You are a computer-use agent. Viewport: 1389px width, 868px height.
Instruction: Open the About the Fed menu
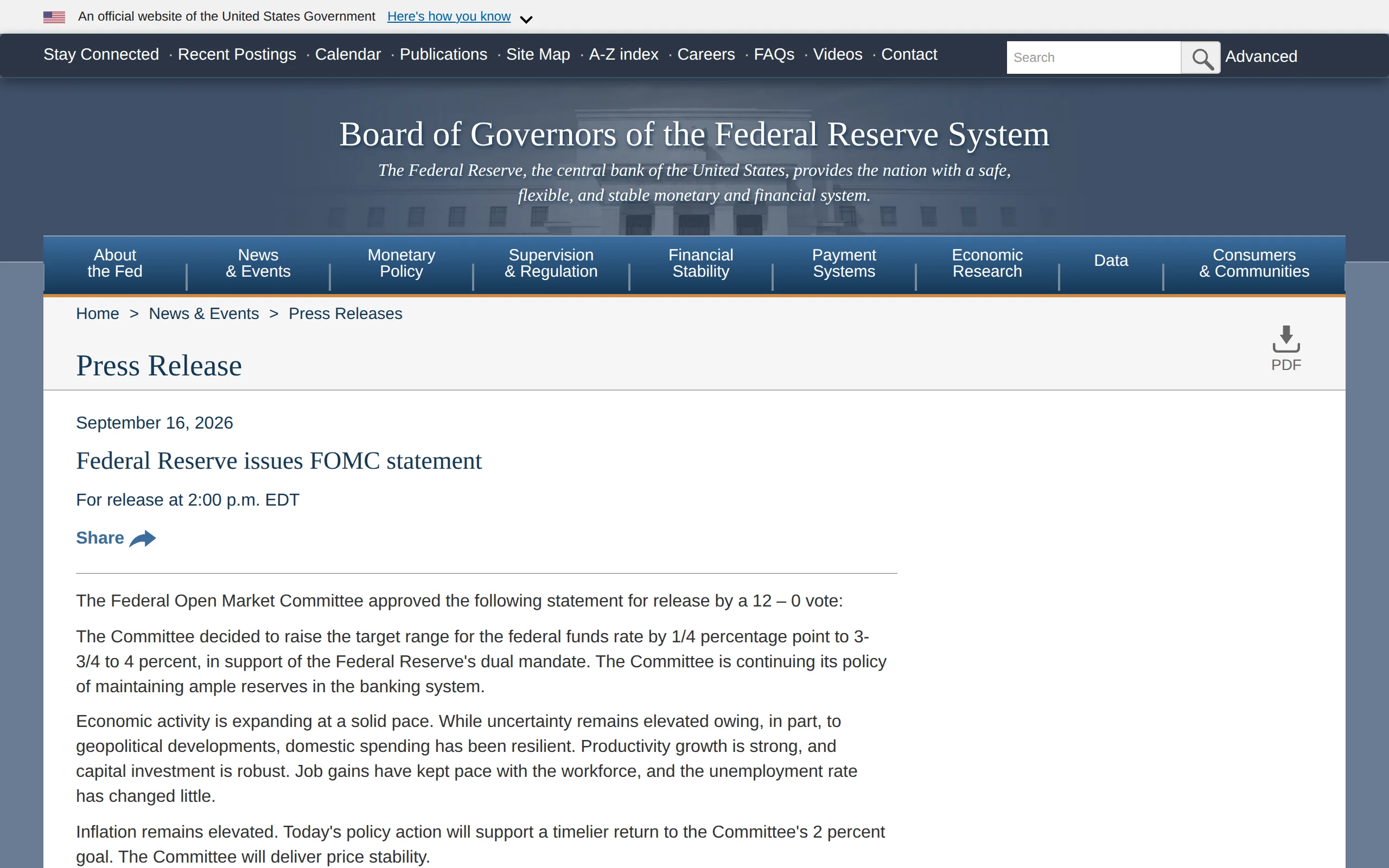115,264
